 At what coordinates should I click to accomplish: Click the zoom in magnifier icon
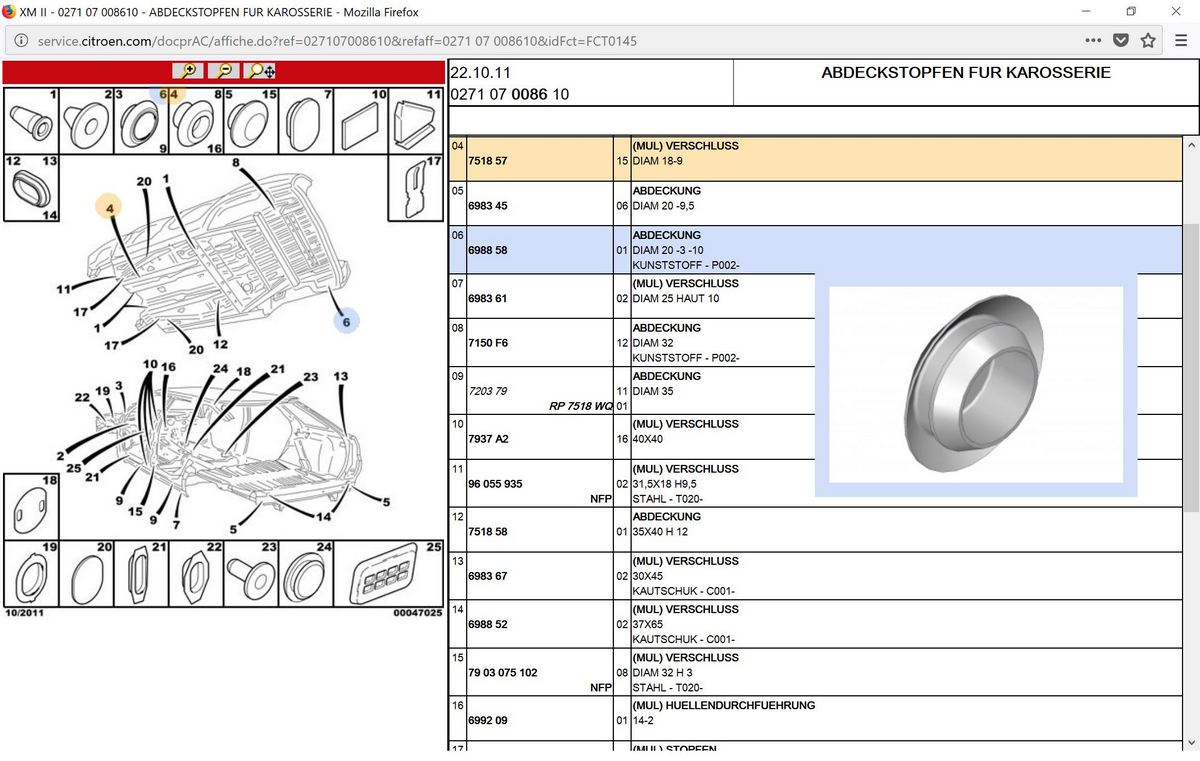click(x=188, y=71)
